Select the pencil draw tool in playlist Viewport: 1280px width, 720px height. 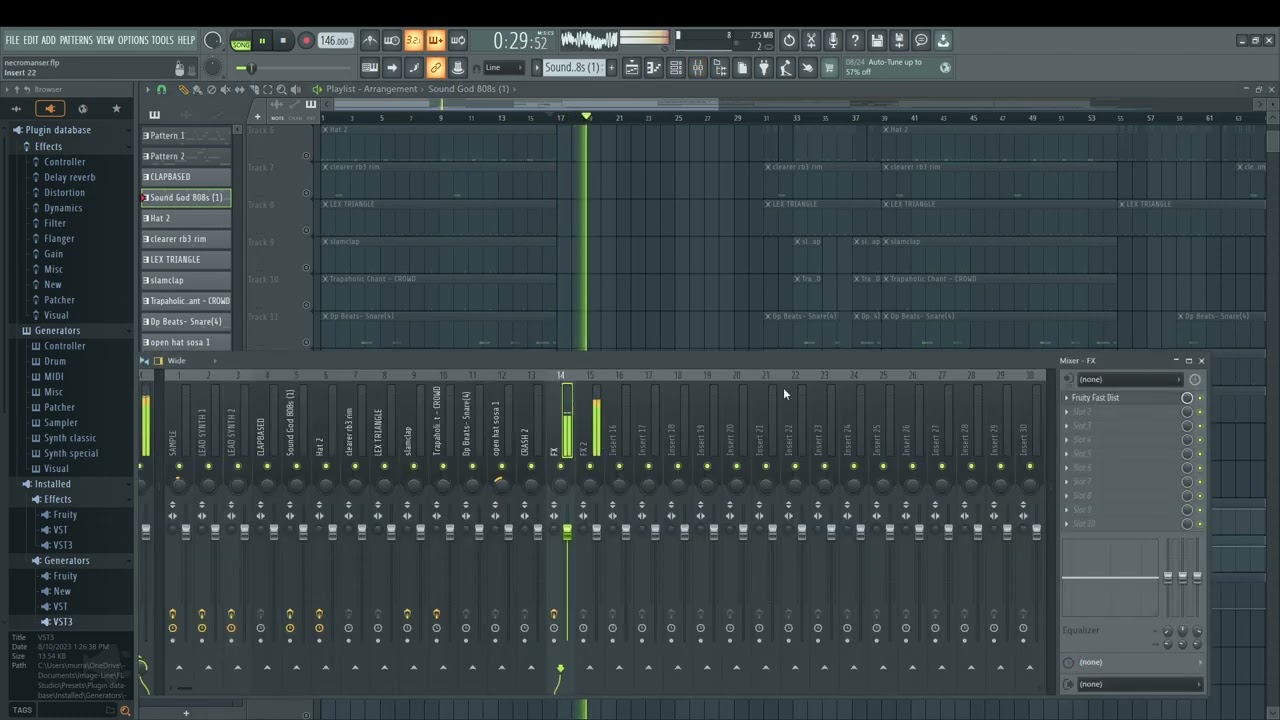coord(183,90)
